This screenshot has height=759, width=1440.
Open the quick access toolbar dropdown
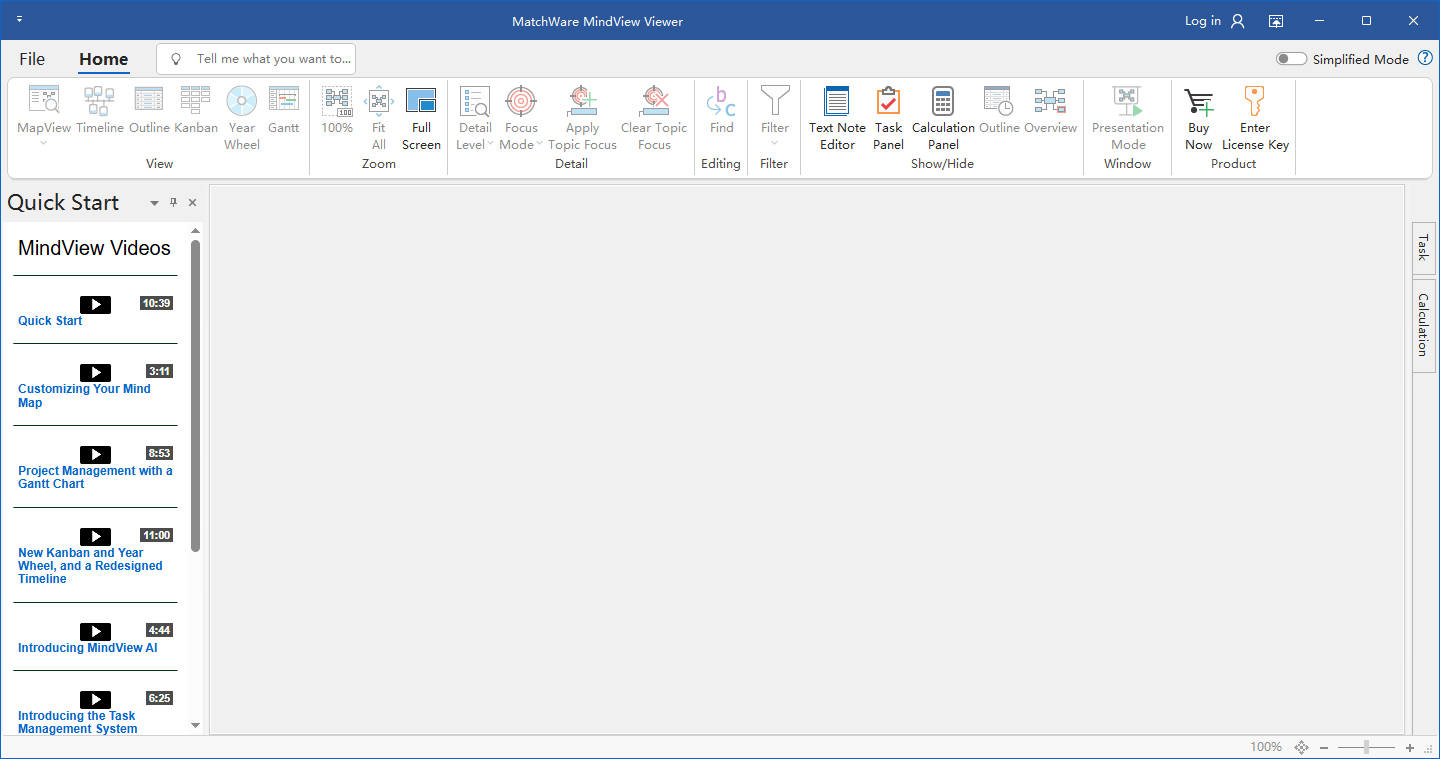19,20
